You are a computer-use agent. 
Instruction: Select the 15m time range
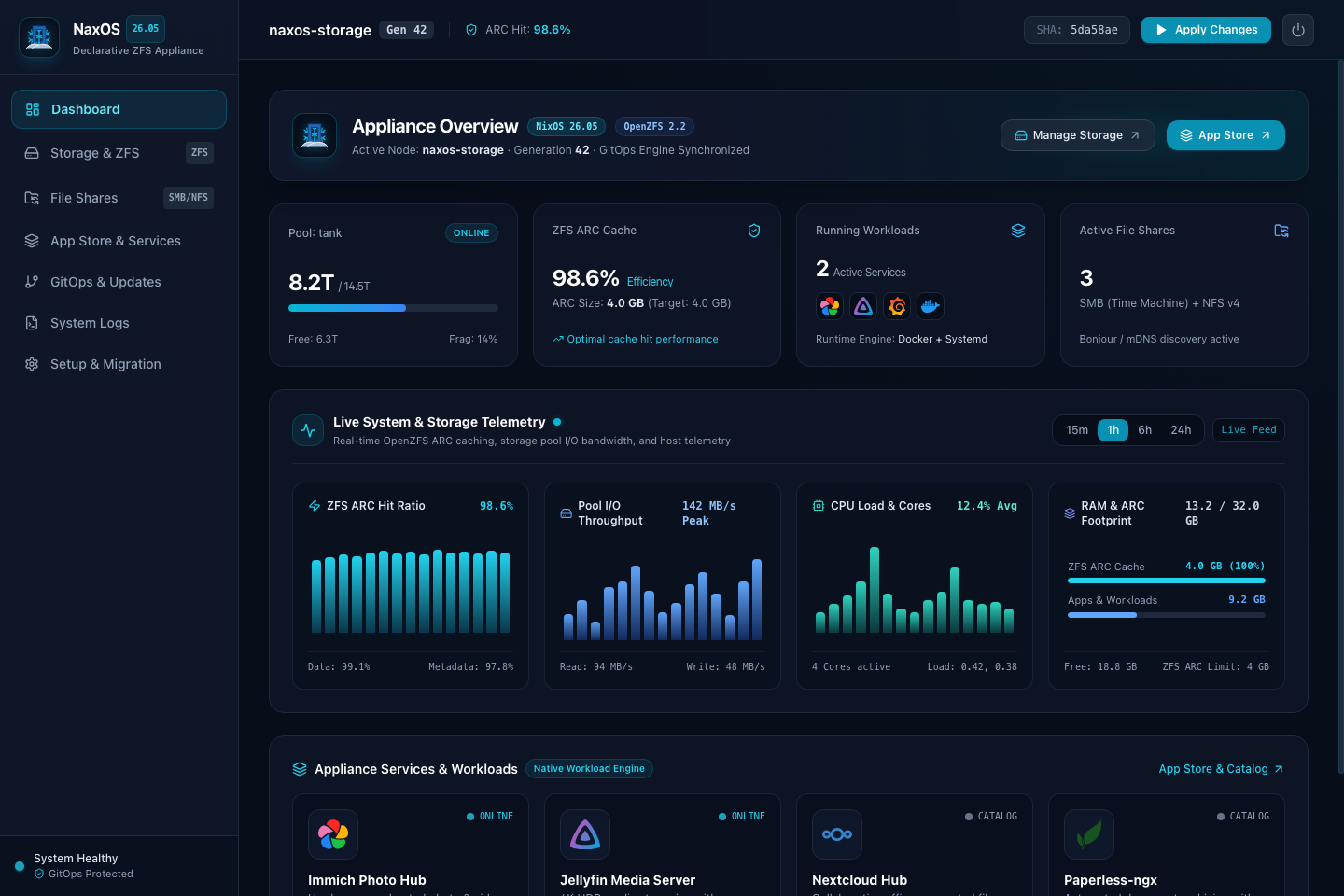(x=1077, y=430)
